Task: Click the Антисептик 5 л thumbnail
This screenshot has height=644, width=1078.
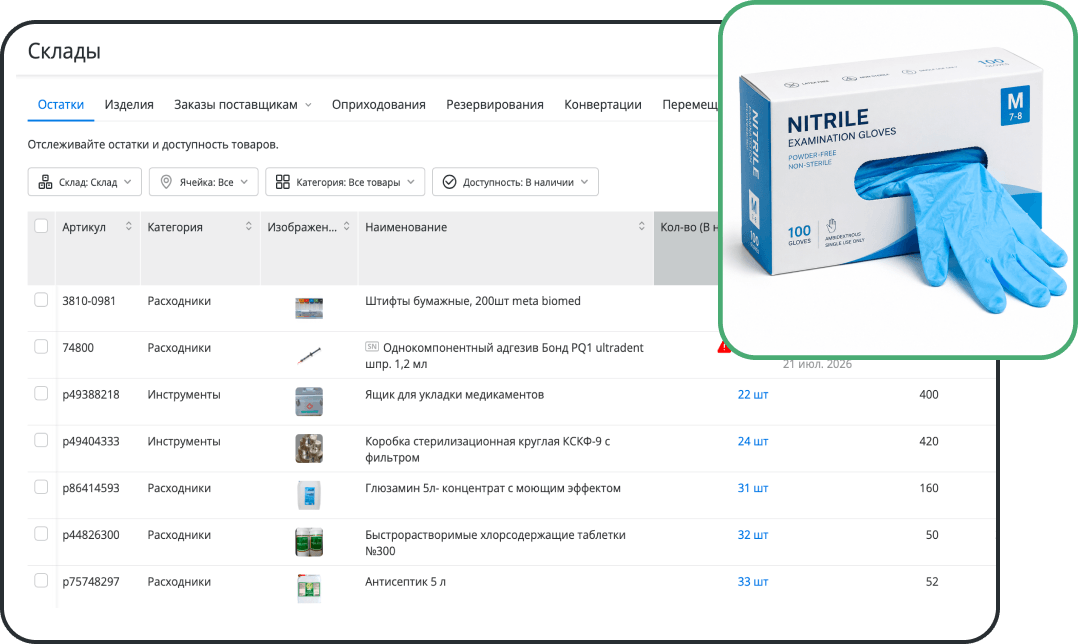Action: 309,589
